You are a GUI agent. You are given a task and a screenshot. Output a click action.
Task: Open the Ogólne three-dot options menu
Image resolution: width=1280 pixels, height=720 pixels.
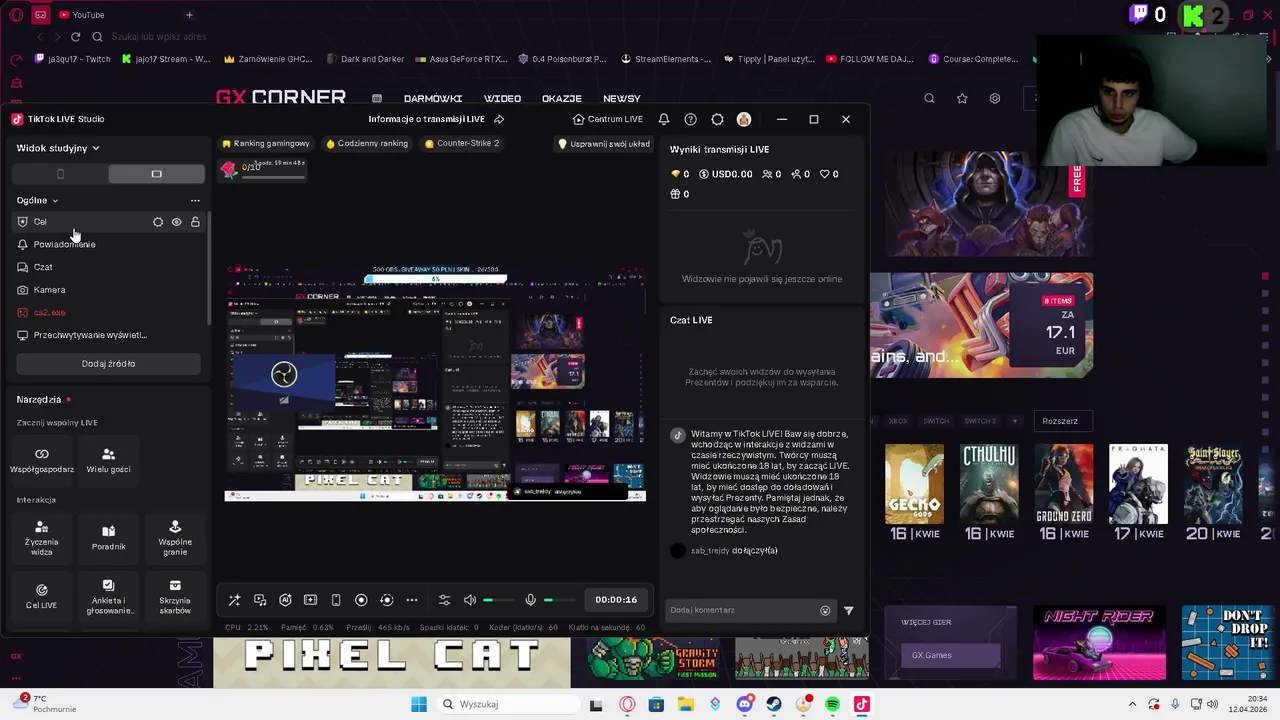pyautogui.click(x=195, y=200)
